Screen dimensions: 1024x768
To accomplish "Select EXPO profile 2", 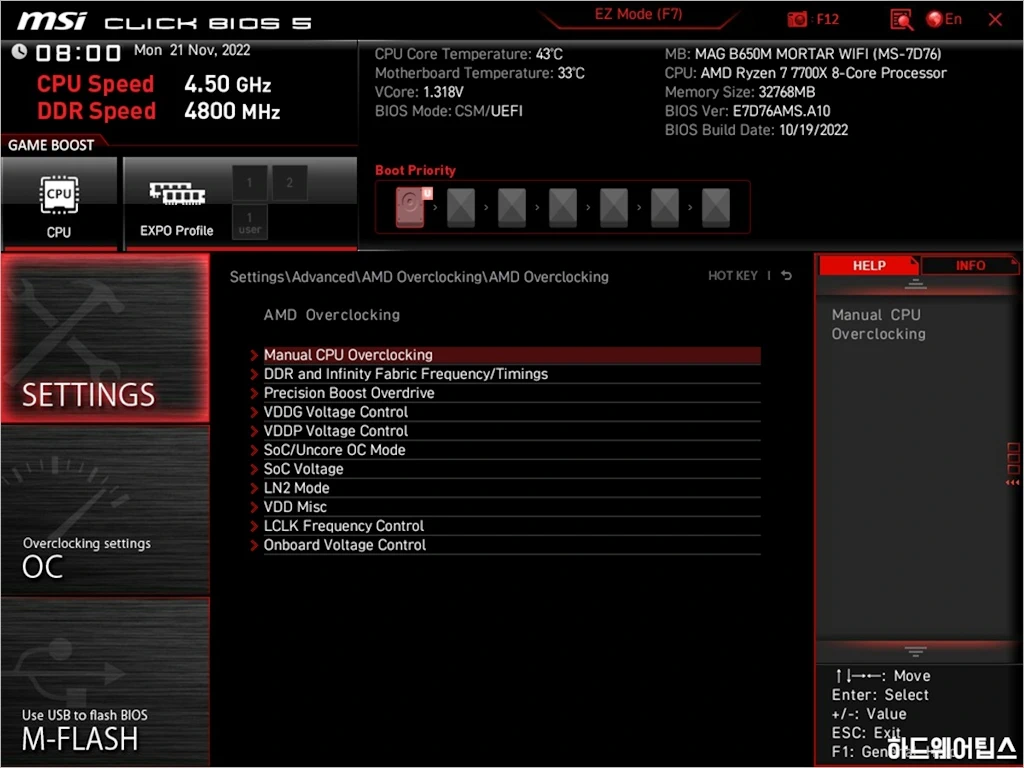I will [x=289, y=183].
